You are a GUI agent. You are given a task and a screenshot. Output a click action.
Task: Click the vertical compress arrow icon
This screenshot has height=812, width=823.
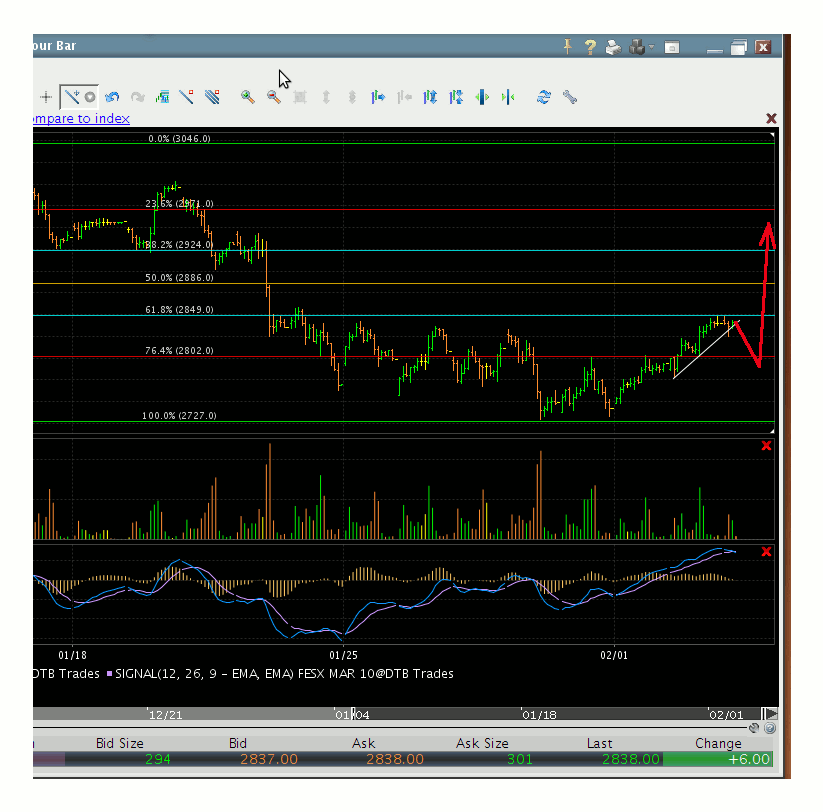(352, 97)
